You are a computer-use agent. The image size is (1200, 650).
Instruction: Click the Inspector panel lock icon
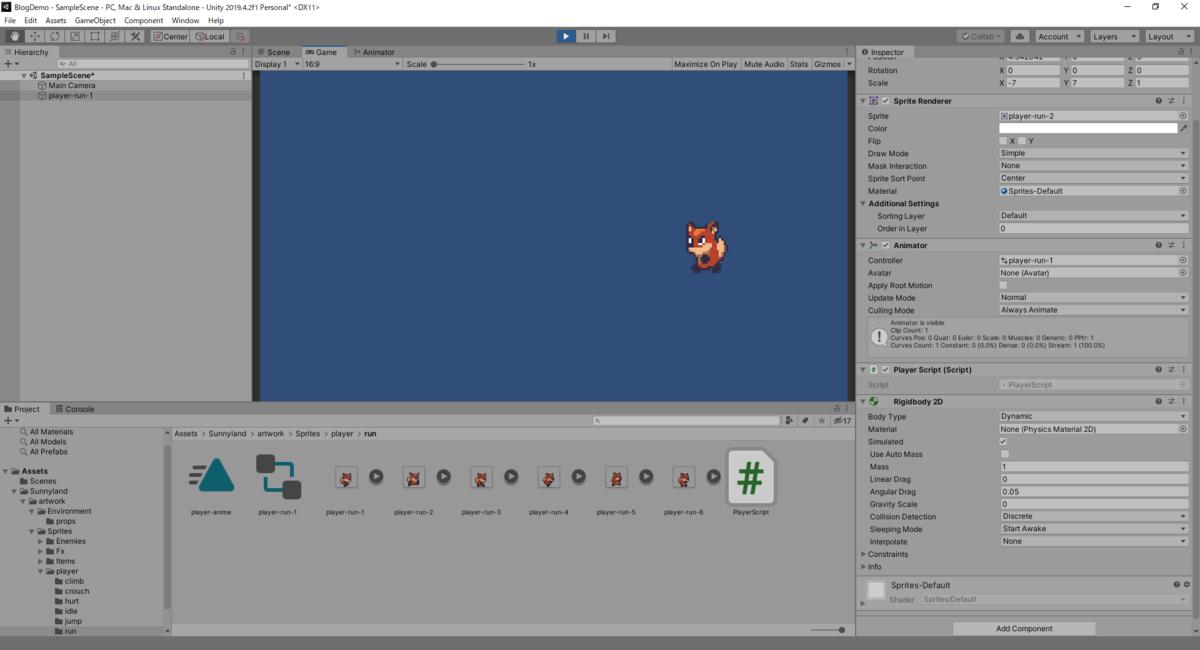coord(1181,52)
